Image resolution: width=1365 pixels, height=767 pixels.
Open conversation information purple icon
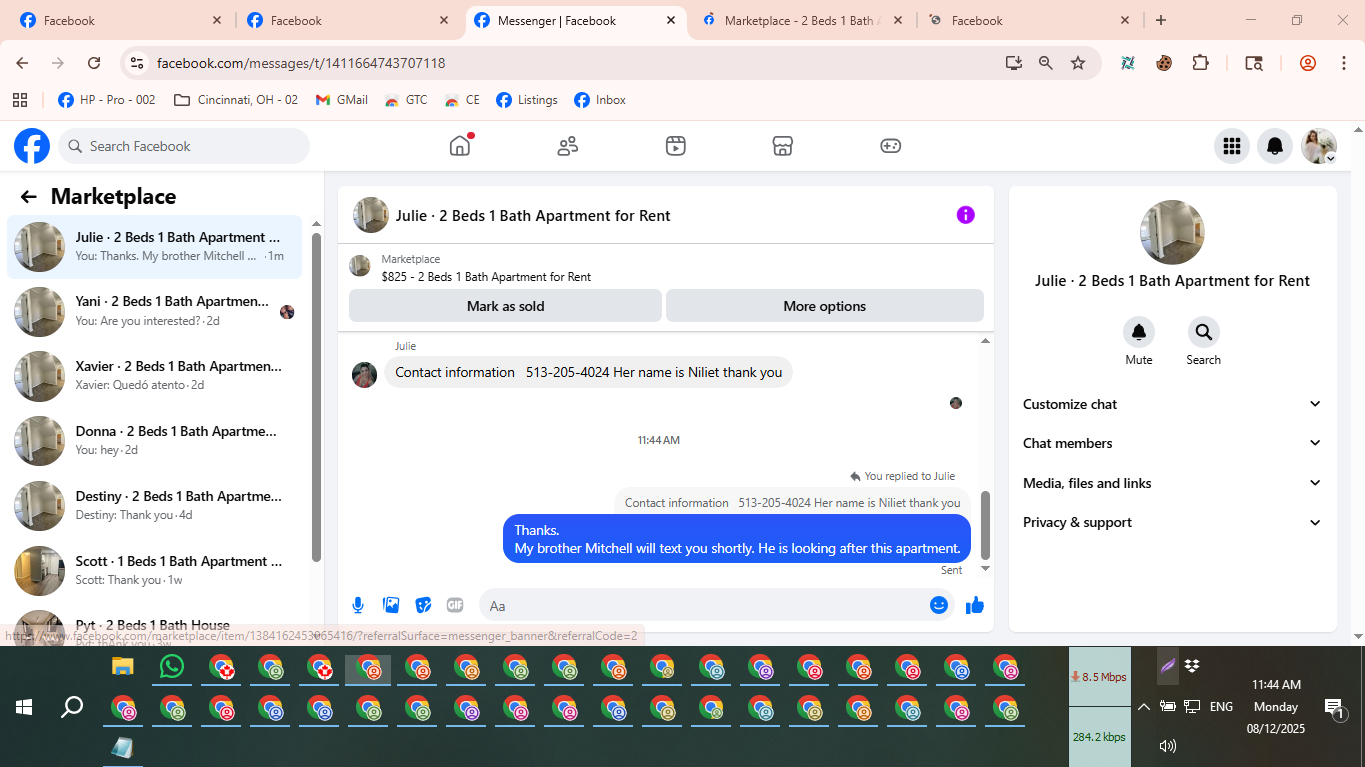point(965,215)
